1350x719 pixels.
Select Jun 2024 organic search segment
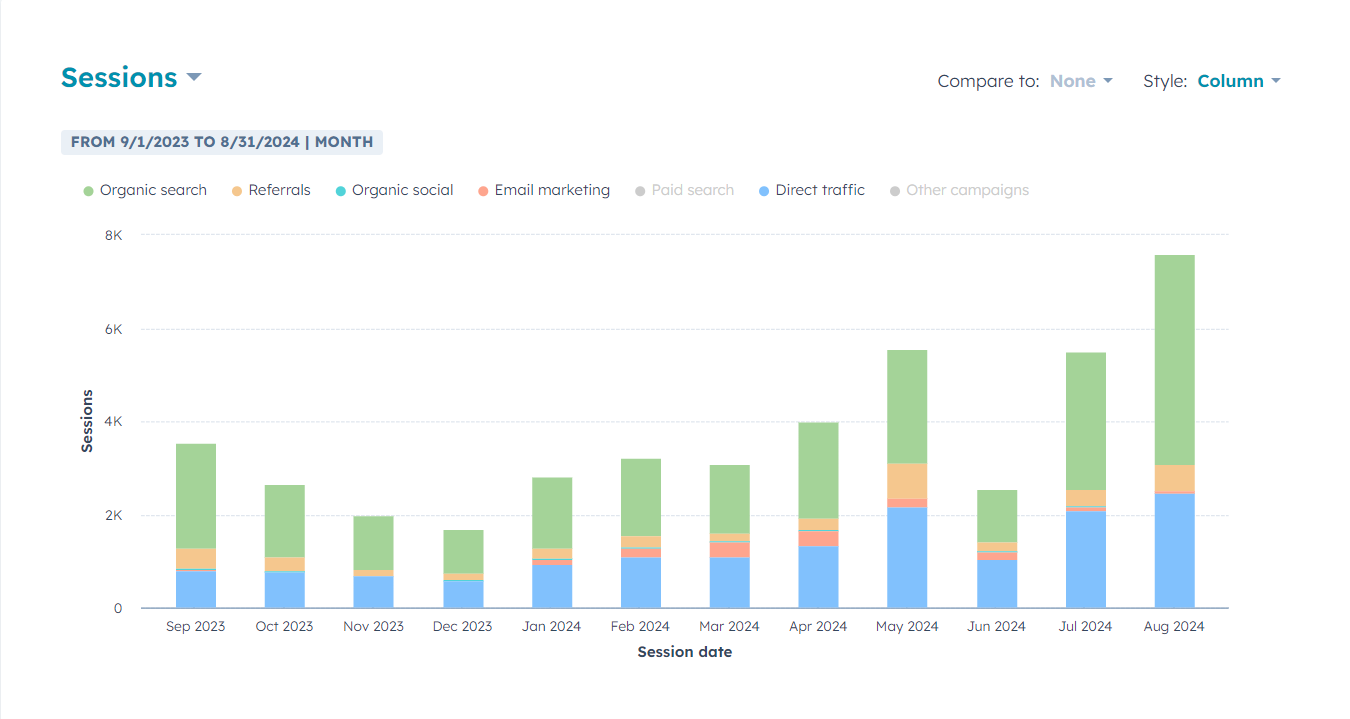(x=997, y=516)
